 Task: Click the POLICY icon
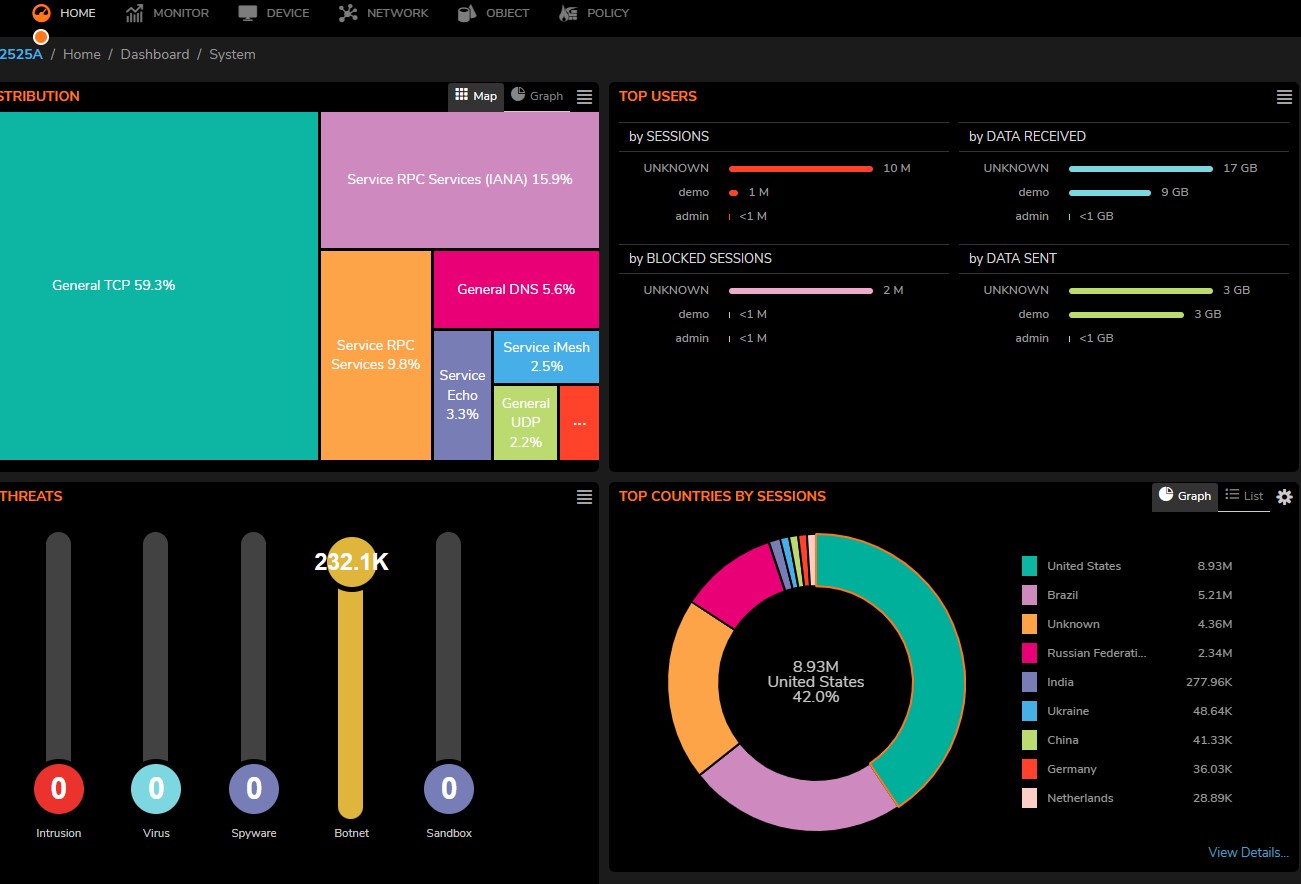pyautogui.click(x=568, y=13)
